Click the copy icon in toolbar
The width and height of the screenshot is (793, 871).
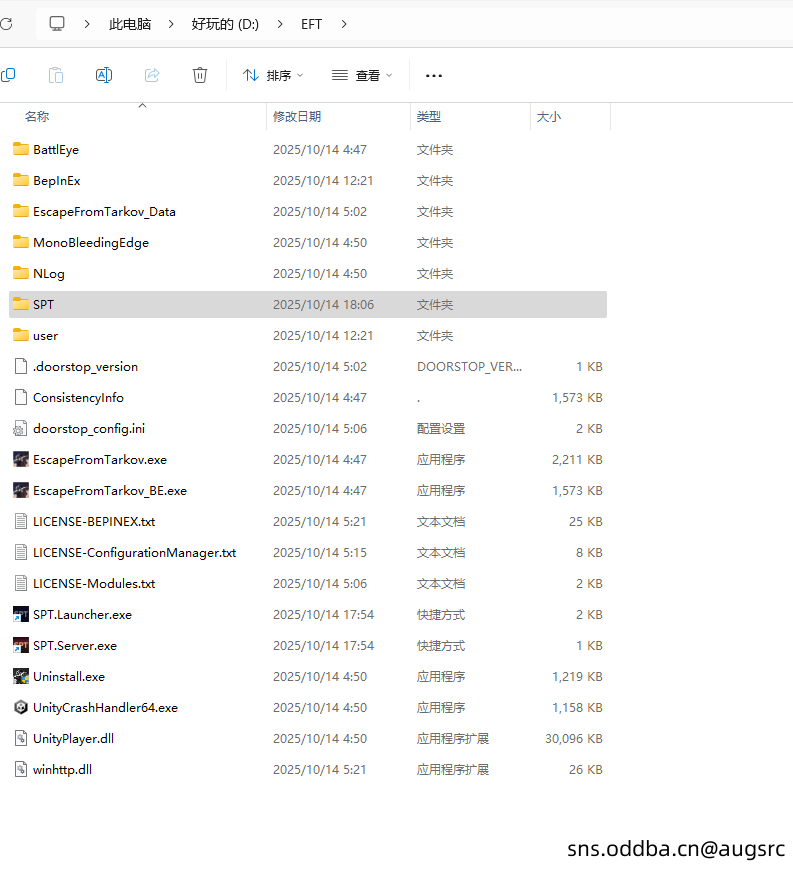pyautogui.click(x=8, y=75)
